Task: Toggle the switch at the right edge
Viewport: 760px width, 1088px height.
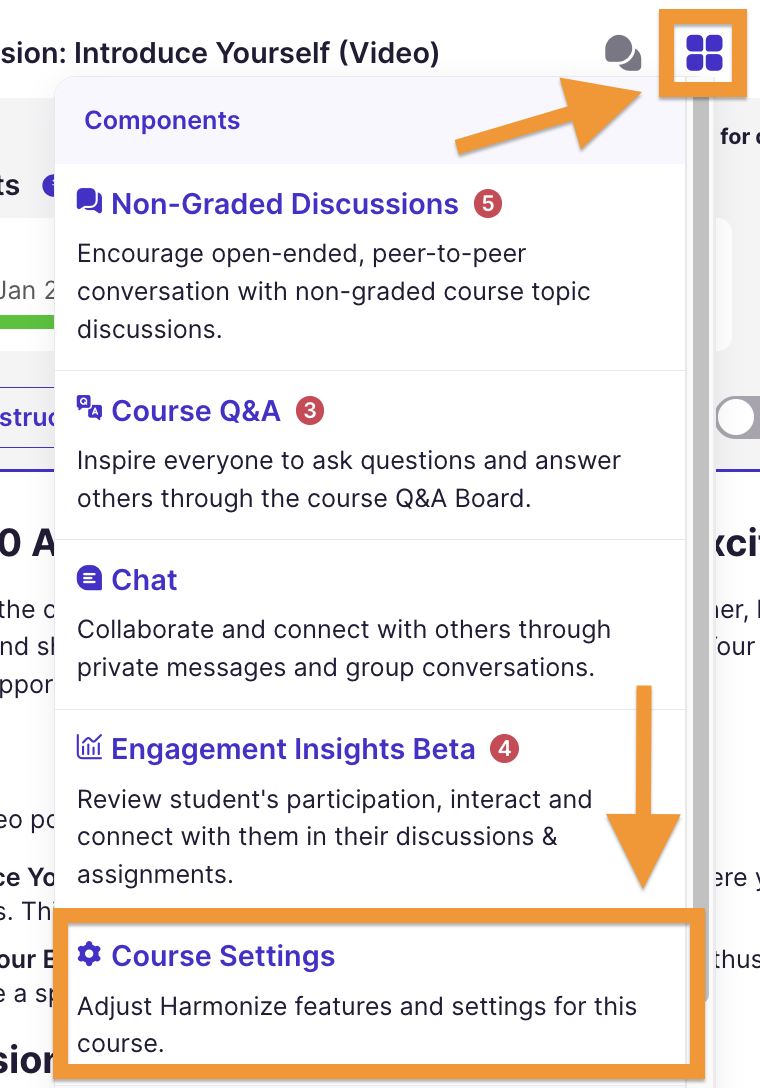Action: 738,418
